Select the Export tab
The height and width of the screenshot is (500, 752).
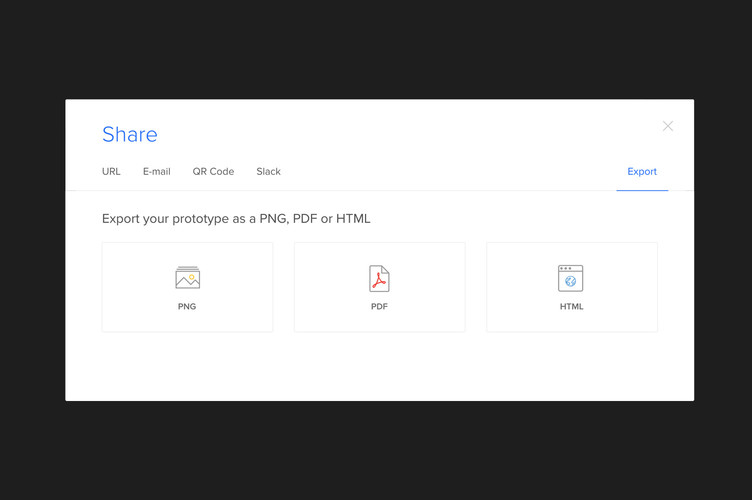pyautogui.click(x=642, y=172)
